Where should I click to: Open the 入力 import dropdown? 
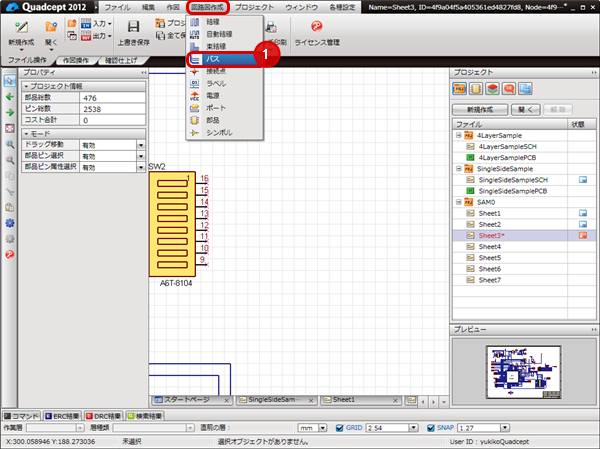pos(97,24)
